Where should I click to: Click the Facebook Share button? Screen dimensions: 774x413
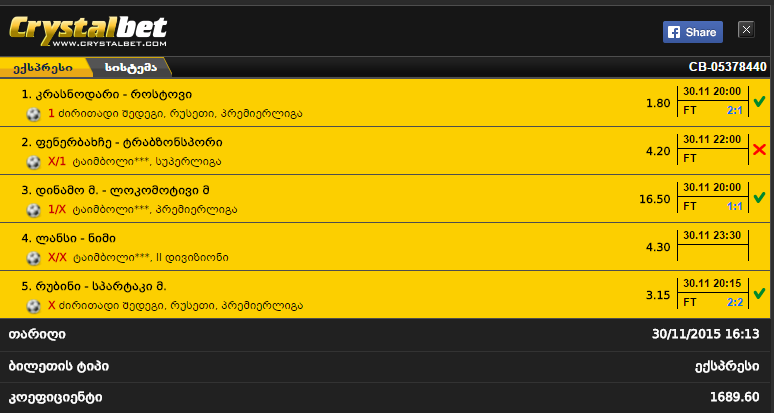click(x=693, y=32)
